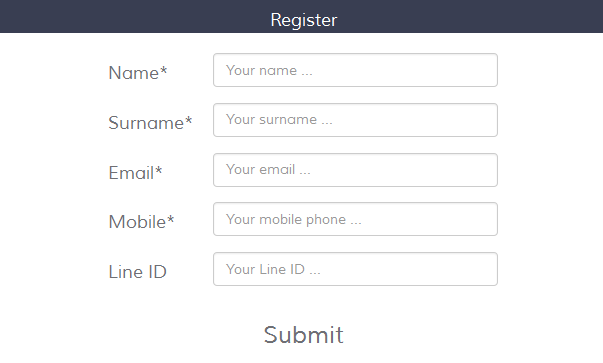603x363 pixels.
Task: Click into the Mobile phone field
Action: pos(355,219)
